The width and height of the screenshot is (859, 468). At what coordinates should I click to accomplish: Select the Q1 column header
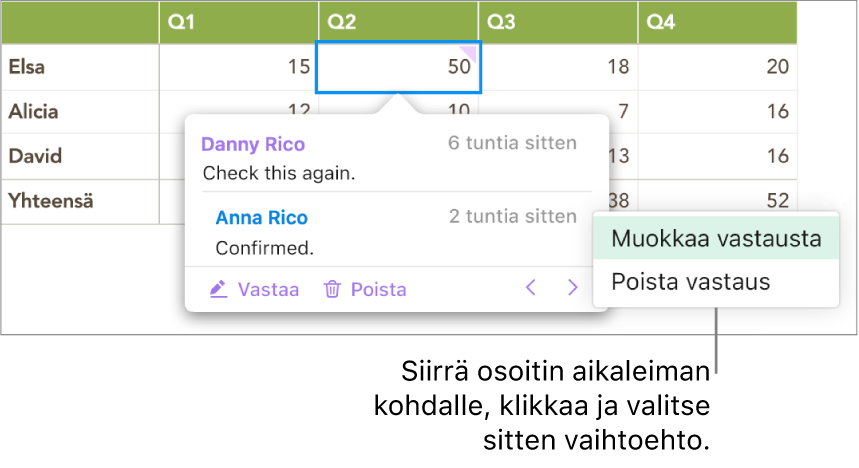point(238,22)
